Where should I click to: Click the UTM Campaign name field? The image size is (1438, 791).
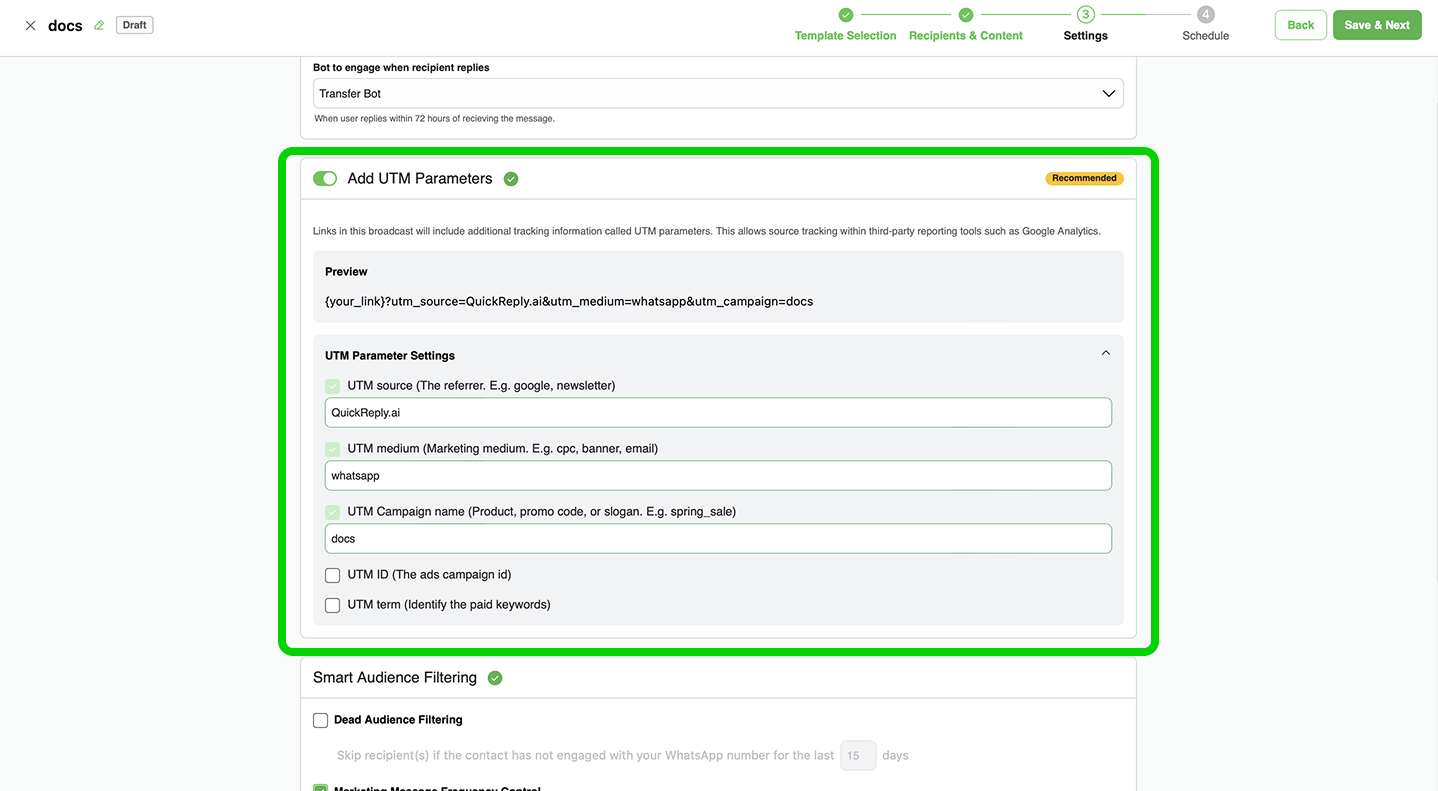click(x=718, y=538)
